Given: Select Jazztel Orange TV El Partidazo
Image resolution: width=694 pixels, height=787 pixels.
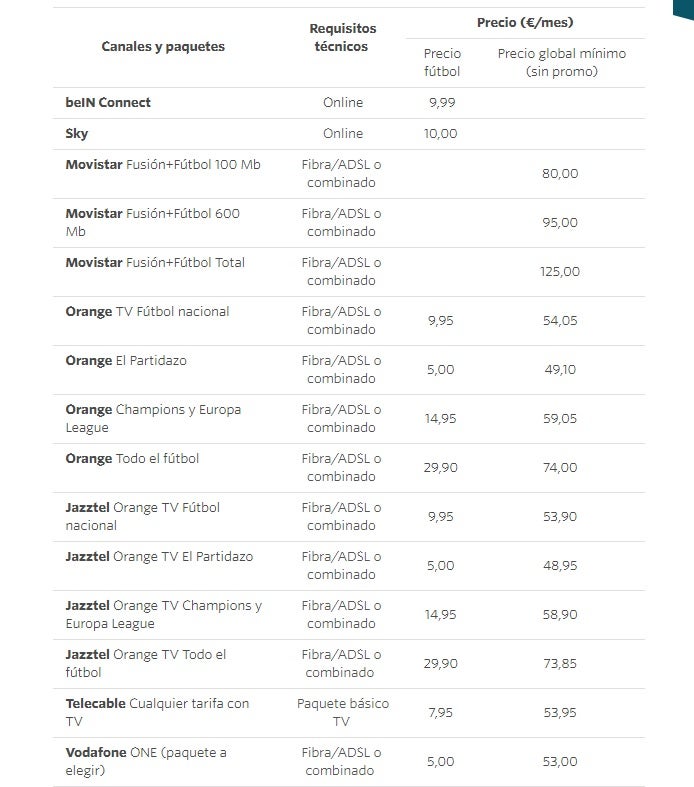Looking at the screenshot, I should point(159,557).
